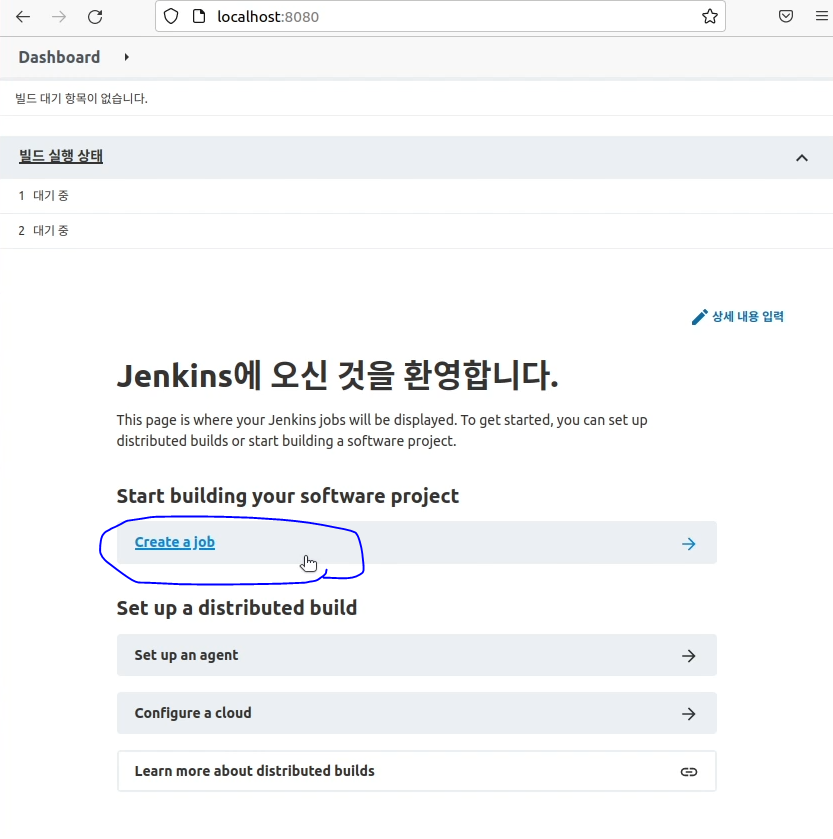Click the Start building your software project heading
This screenshot has height=839, width=833.
click(288, 496)
